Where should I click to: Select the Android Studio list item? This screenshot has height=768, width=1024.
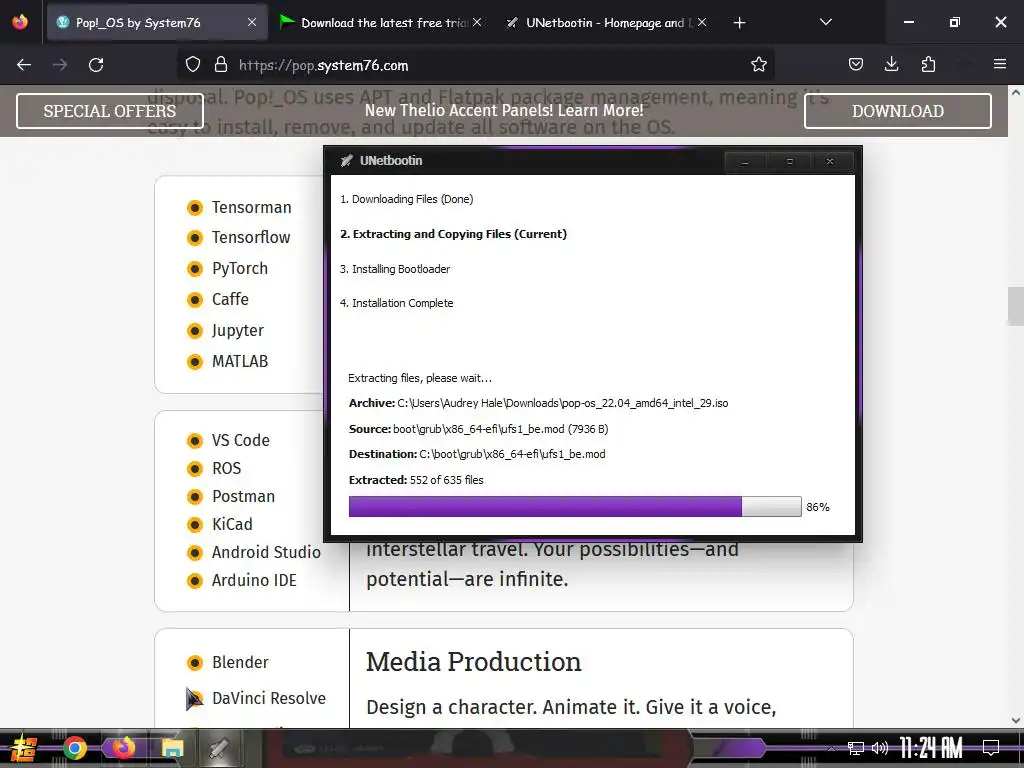coord(266,552)
